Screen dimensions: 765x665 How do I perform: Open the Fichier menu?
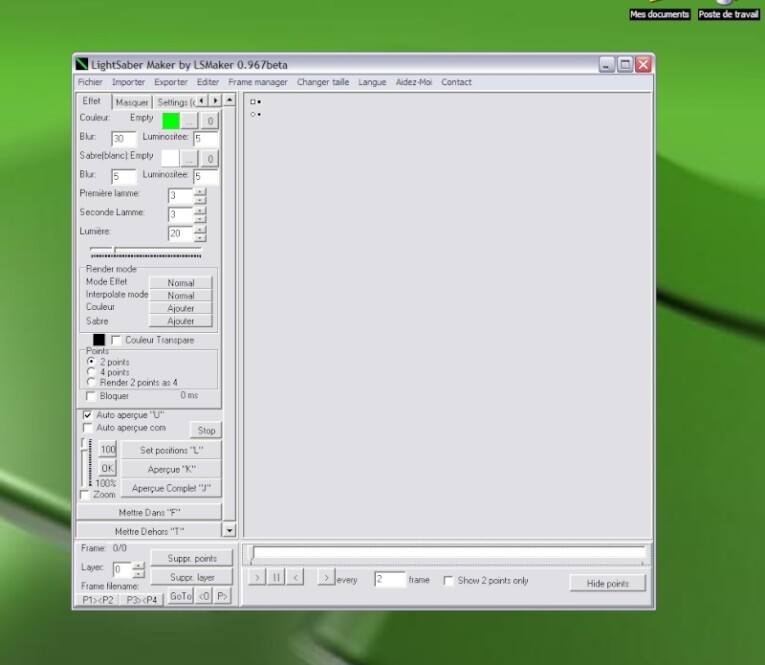pos(90,82)
